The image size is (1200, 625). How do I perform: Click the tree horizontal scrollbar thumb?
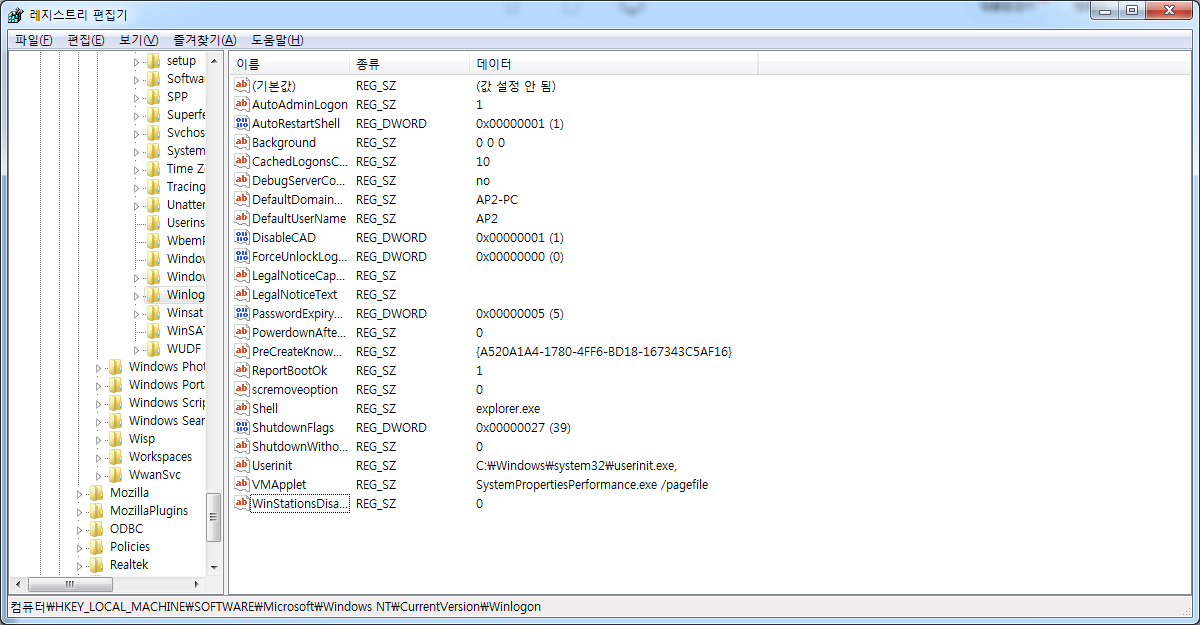(x=70, y=584)
